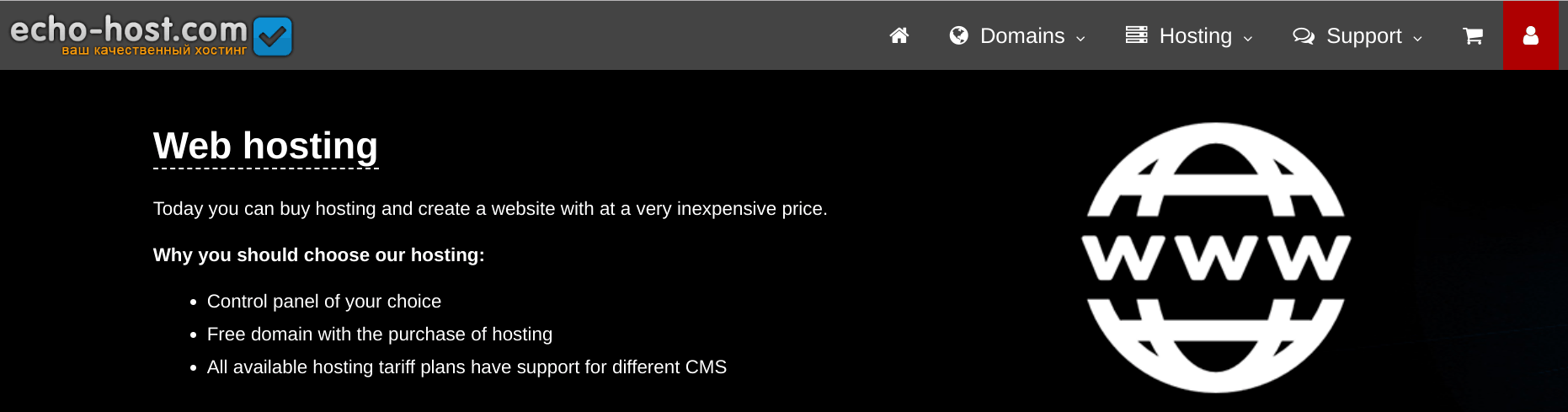Expand the Hosting dropdown chevron

[x=1248, y=38]
